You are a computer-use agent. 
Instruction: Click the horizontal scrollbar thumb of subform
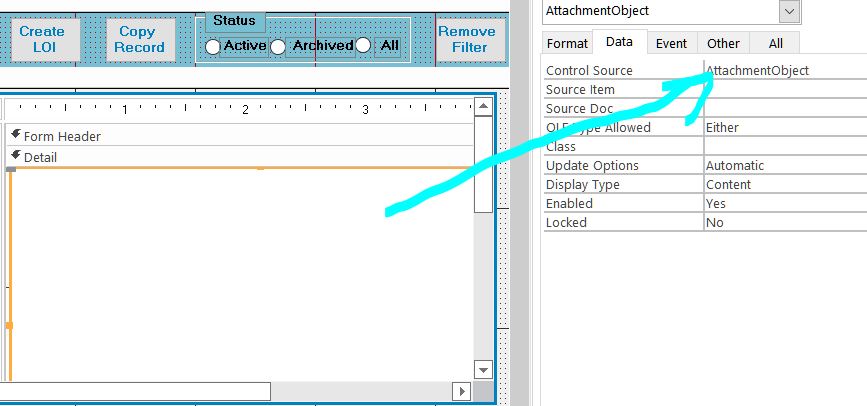135,392
